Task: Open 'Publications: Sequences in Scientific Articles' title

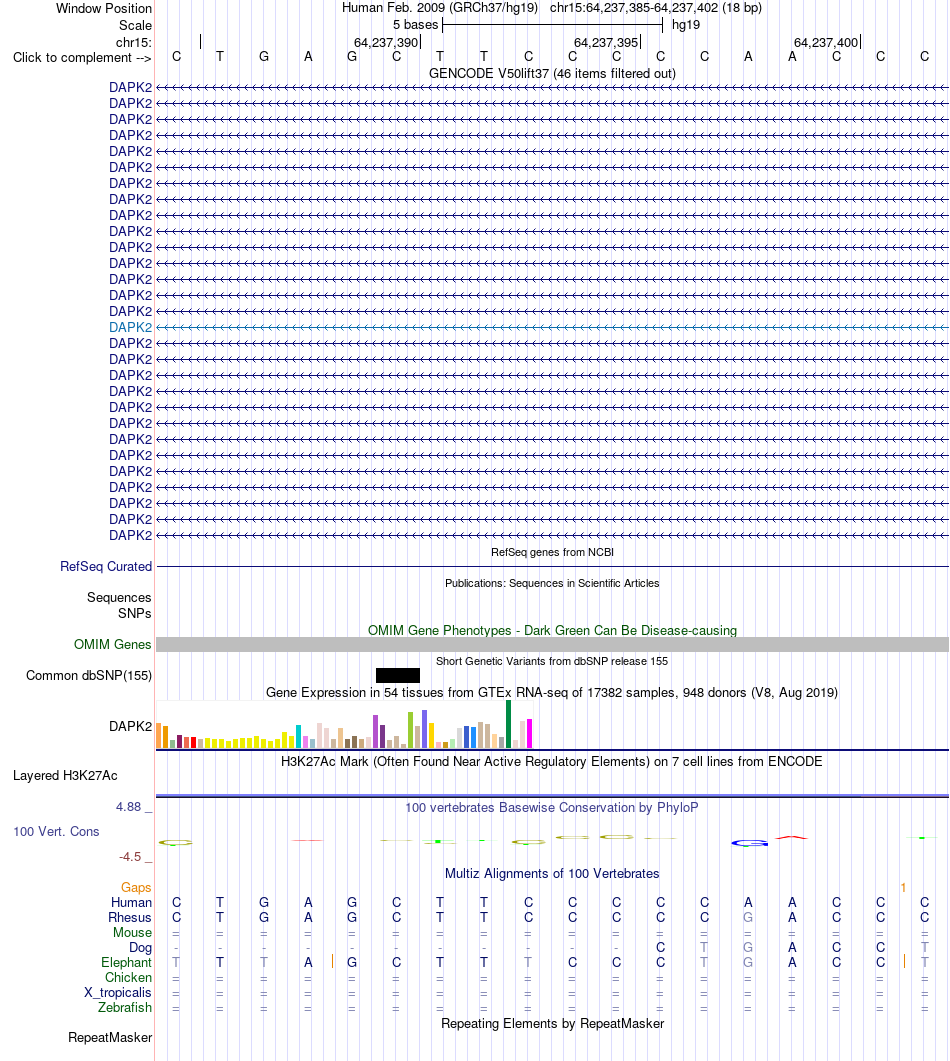Action: (x=552, y=583)
